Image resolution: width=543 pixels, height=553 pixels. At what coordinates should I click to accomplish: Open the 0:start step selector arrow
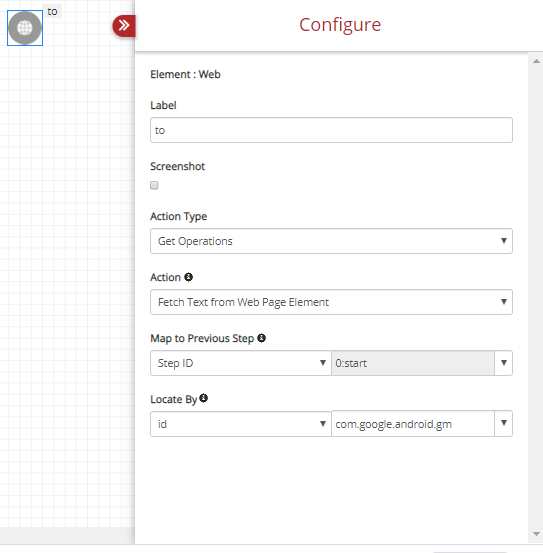pos(504,363)
